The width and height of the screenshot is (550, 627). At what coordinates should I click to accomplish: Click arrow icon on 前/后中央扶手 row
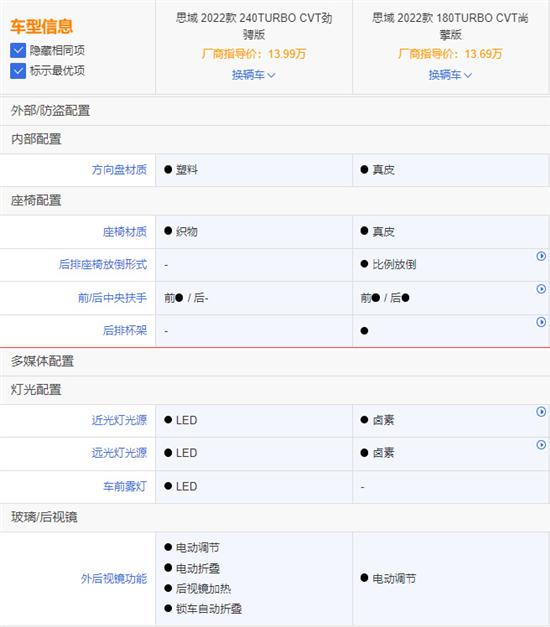tap(541, 289)
